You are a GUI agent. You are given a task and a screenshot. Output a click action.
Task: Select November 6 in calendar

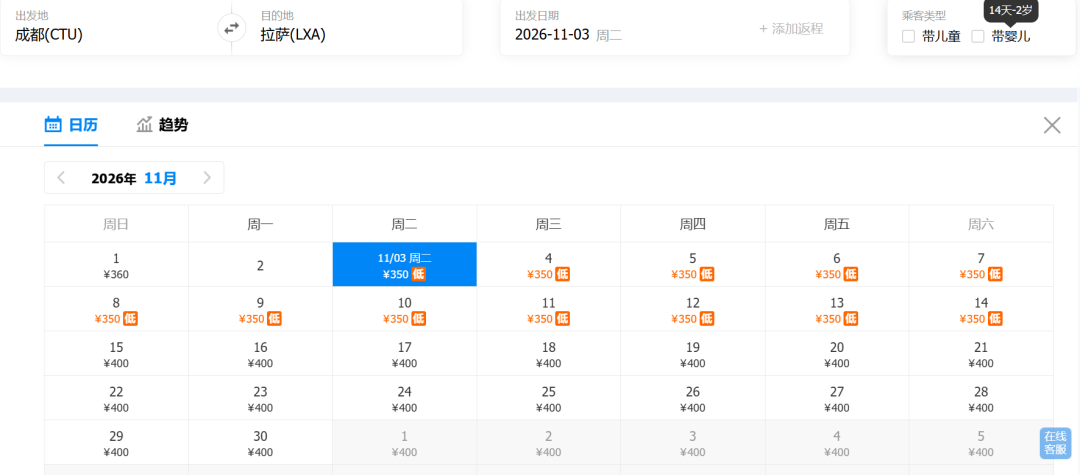(837, 265)
